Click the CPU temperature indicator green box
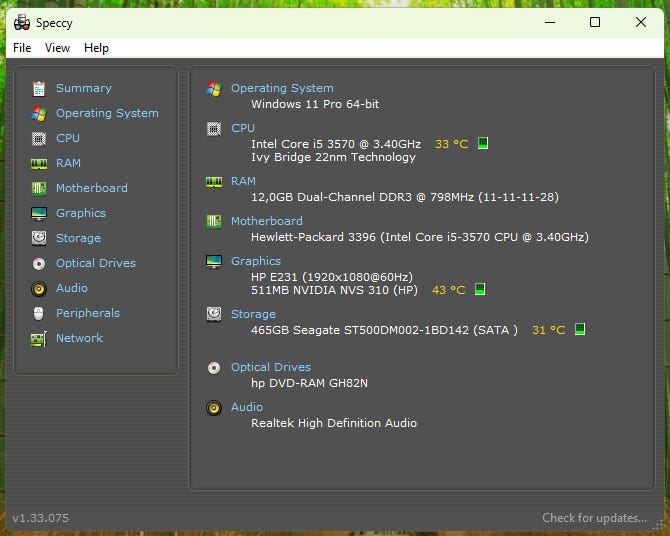This screenshot has height=536, width=670. (x=483, y=143)
